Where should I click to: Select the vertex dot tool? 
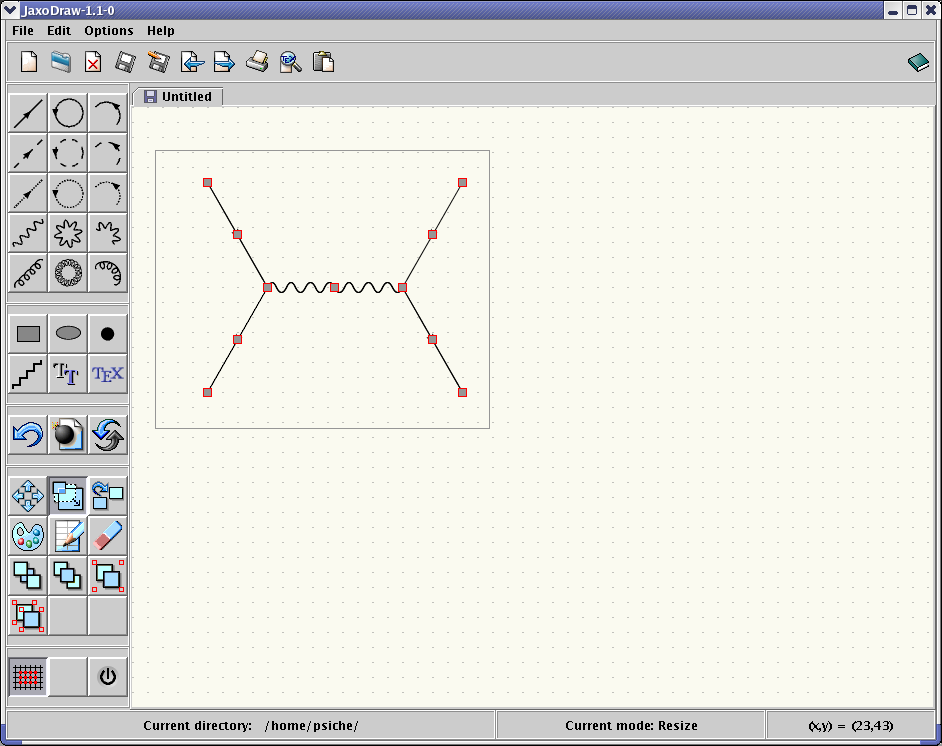[108, 334]
